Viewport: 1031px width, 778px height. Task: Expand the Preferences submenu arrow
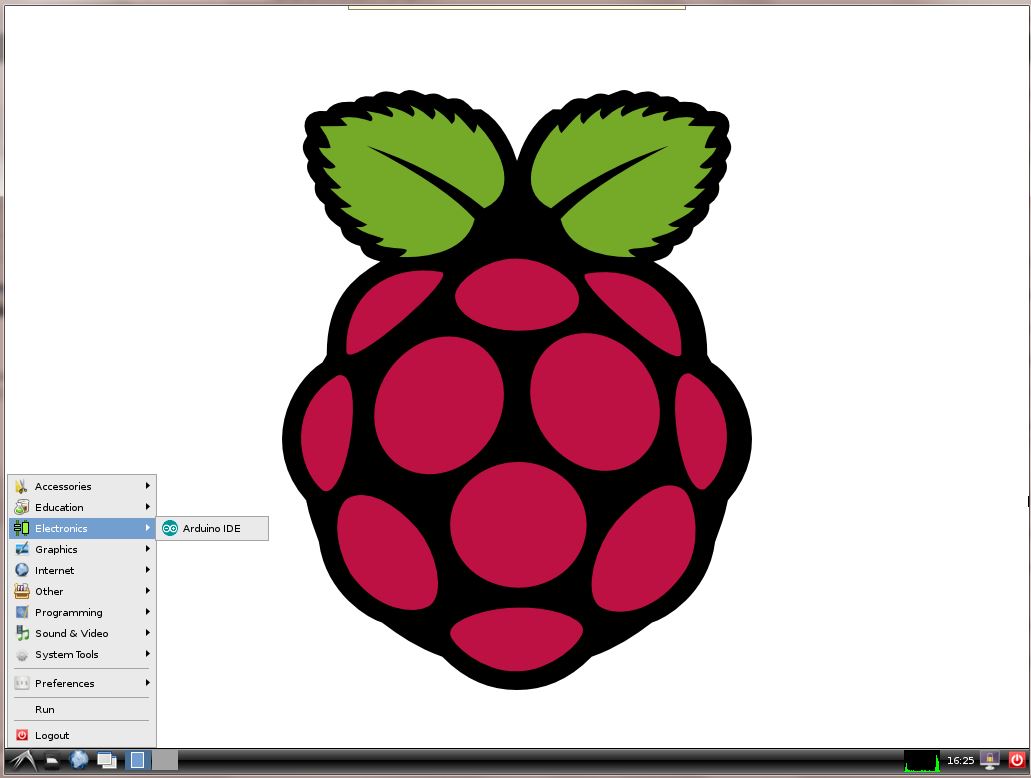[148, 683]
